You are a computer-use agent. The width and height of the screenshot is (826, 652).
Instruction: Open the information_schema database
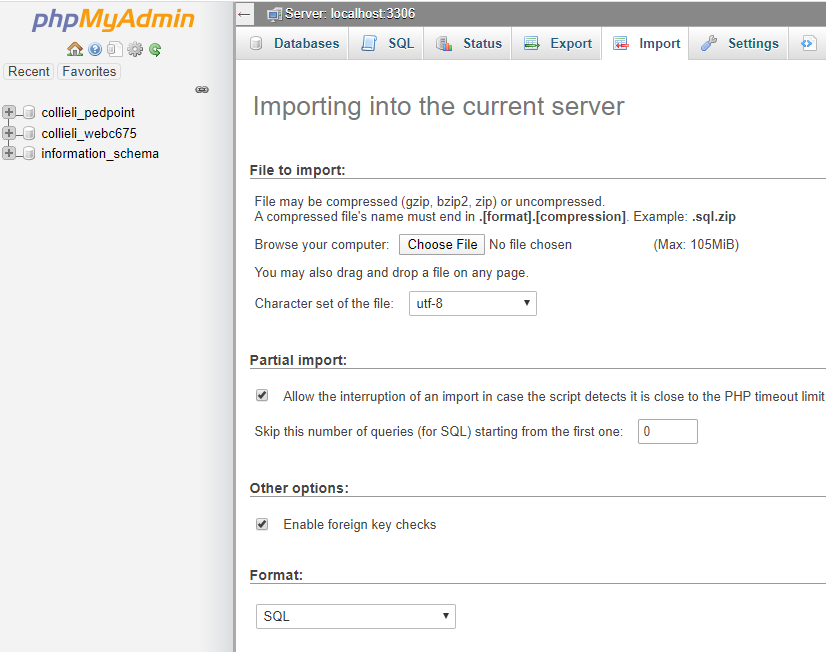100,153
